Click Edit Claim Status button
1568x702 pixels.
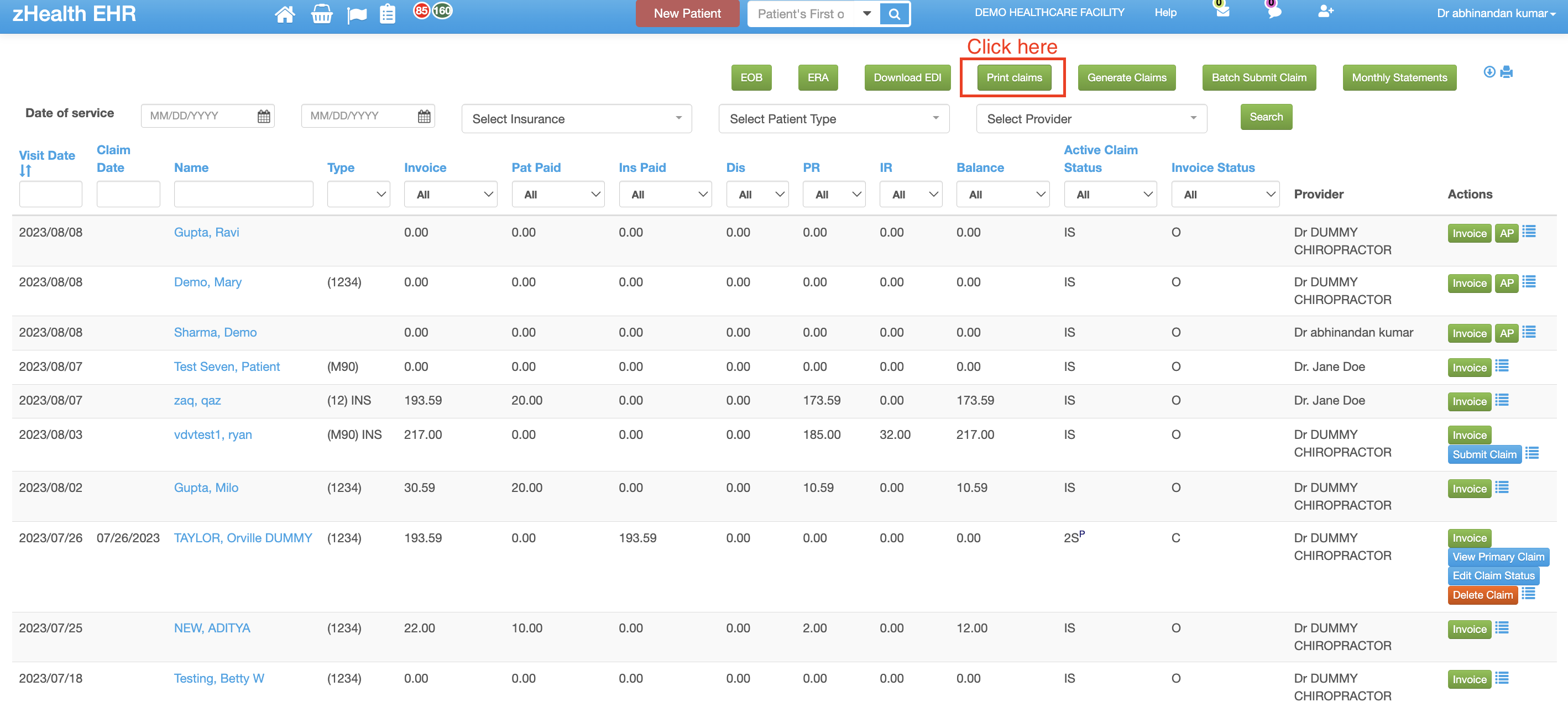coord(1493,575)
